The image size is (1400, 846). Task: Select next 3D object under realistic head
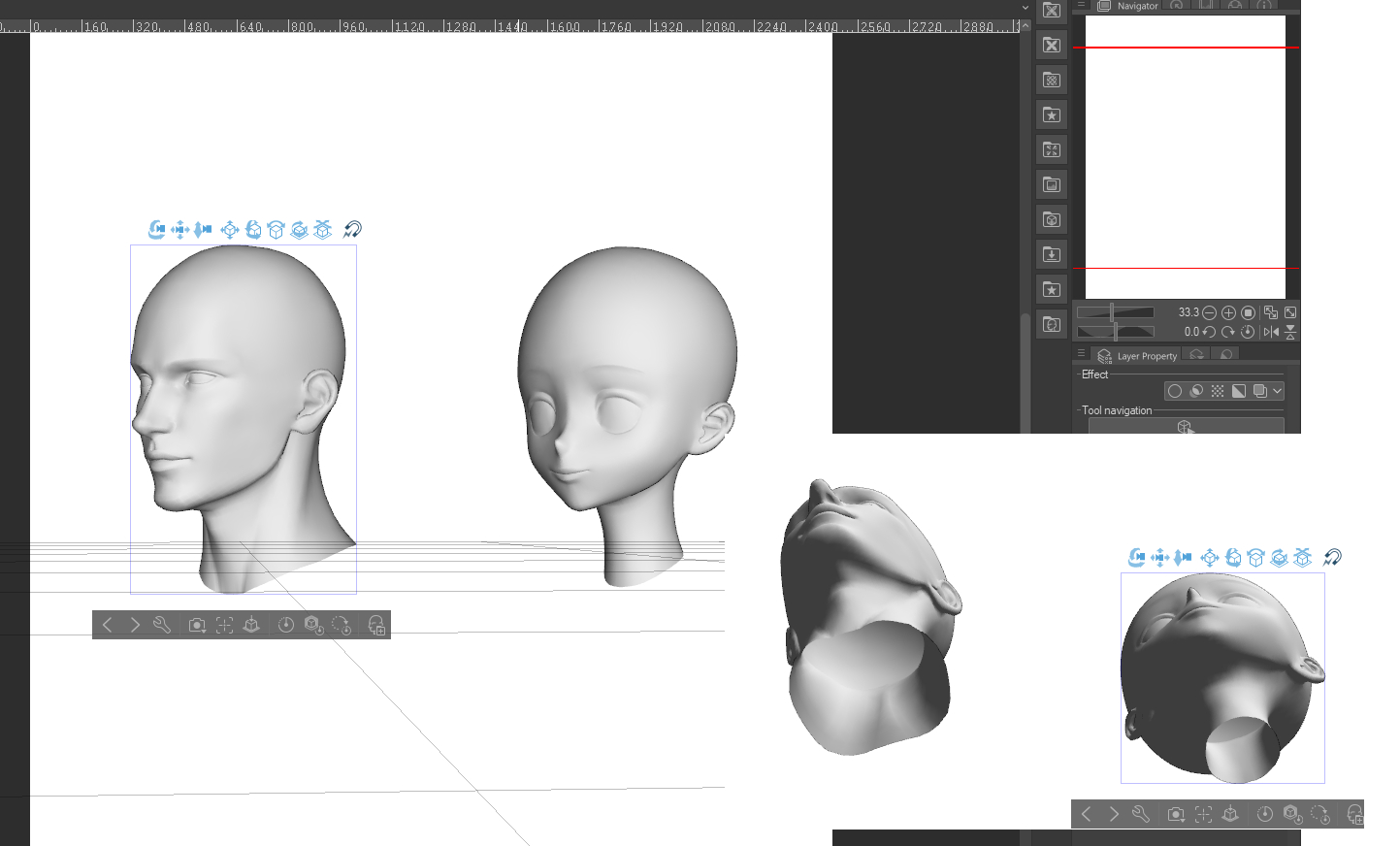pyautogui.click(x=135, y=625)
